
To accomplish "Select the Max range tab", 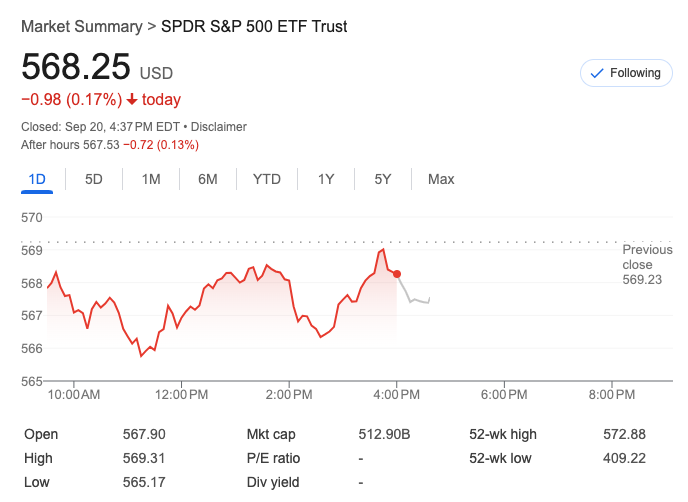I will 441,179.
